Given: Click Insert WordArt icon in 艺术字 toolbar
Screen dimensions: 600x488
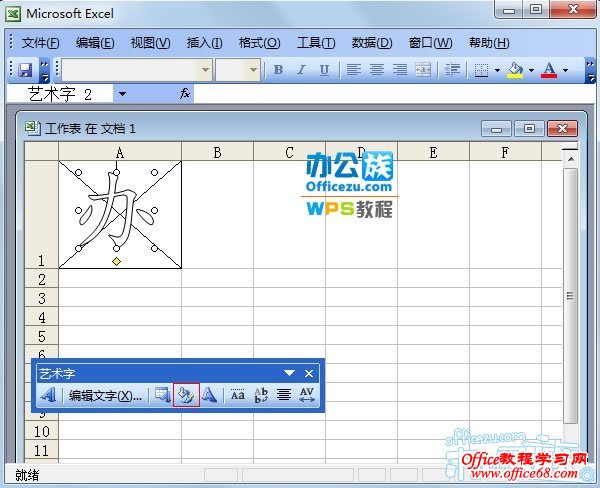Looking at the screenshot, I should tap(49, 395).
